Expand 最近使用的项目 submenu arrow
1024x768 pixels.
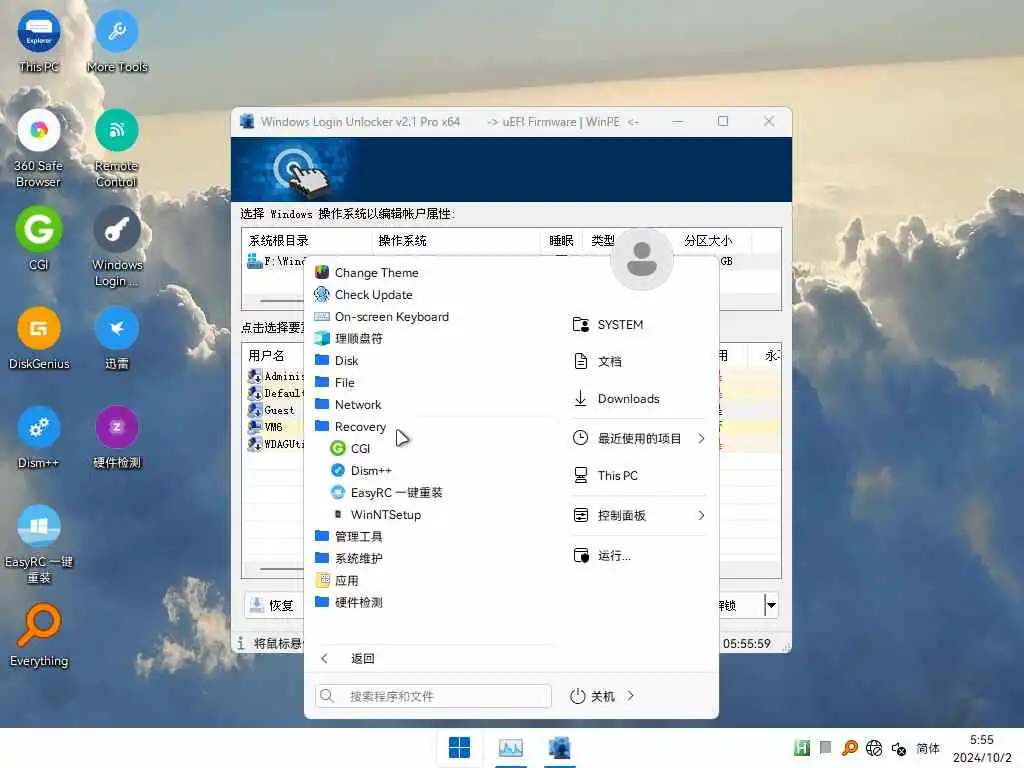(701, 438)
